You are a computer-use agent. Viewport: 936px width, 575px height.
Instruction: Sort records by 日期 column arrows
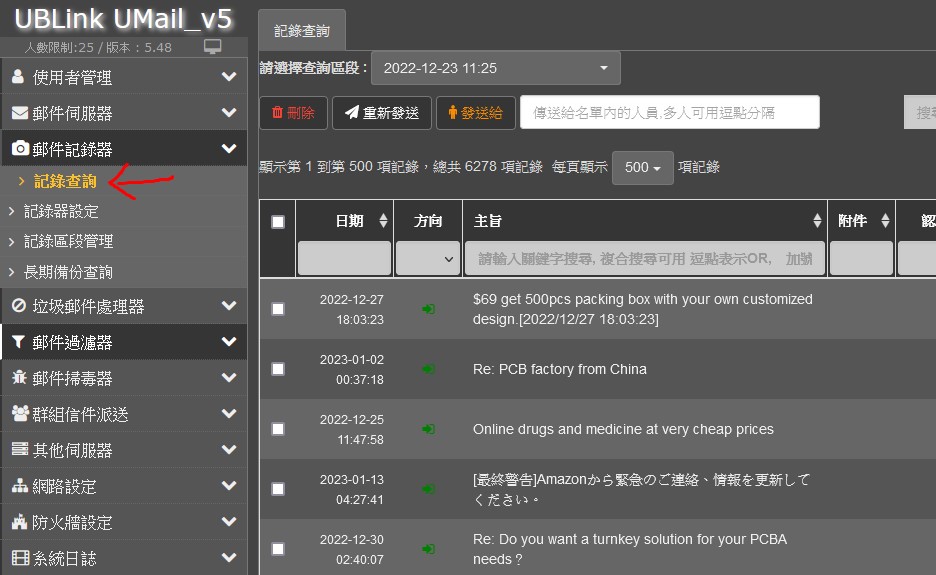click(383, 221)
